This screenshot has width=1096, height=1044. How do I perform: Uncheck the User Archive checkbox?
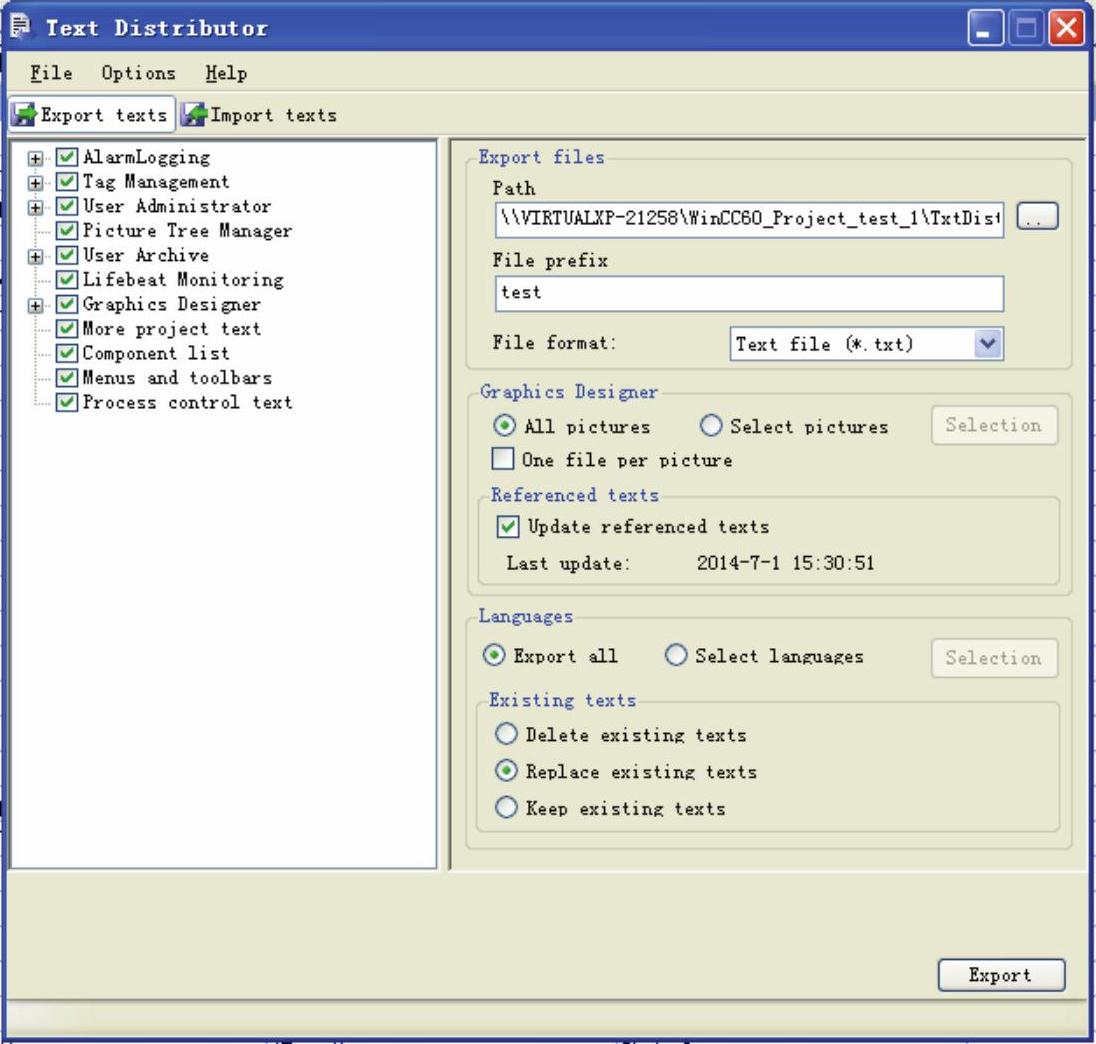click(66, 255)
